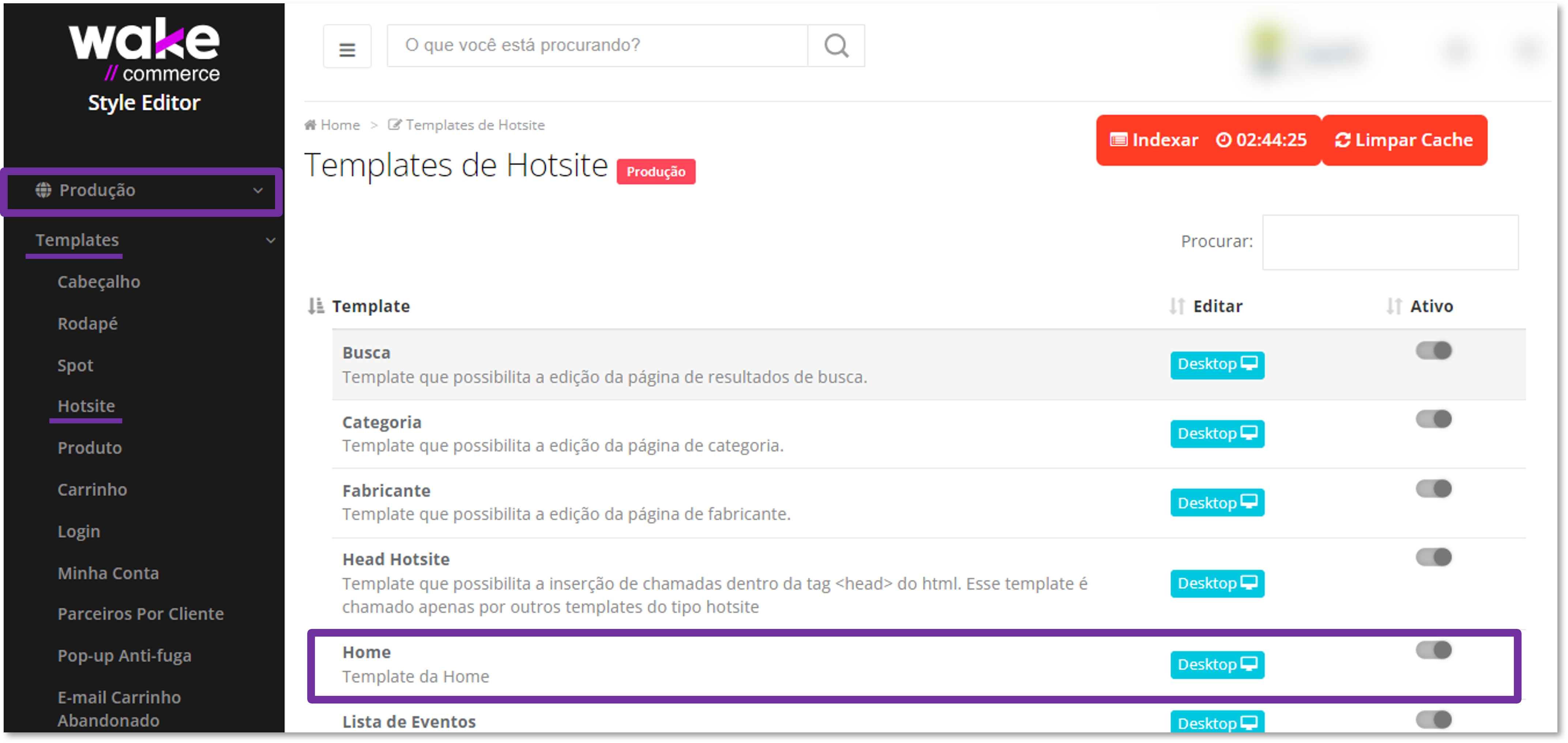Collapse the Templates menu chevron
Image resolution: width=1568 pixels, height=743 pixels.
(271, 241)
